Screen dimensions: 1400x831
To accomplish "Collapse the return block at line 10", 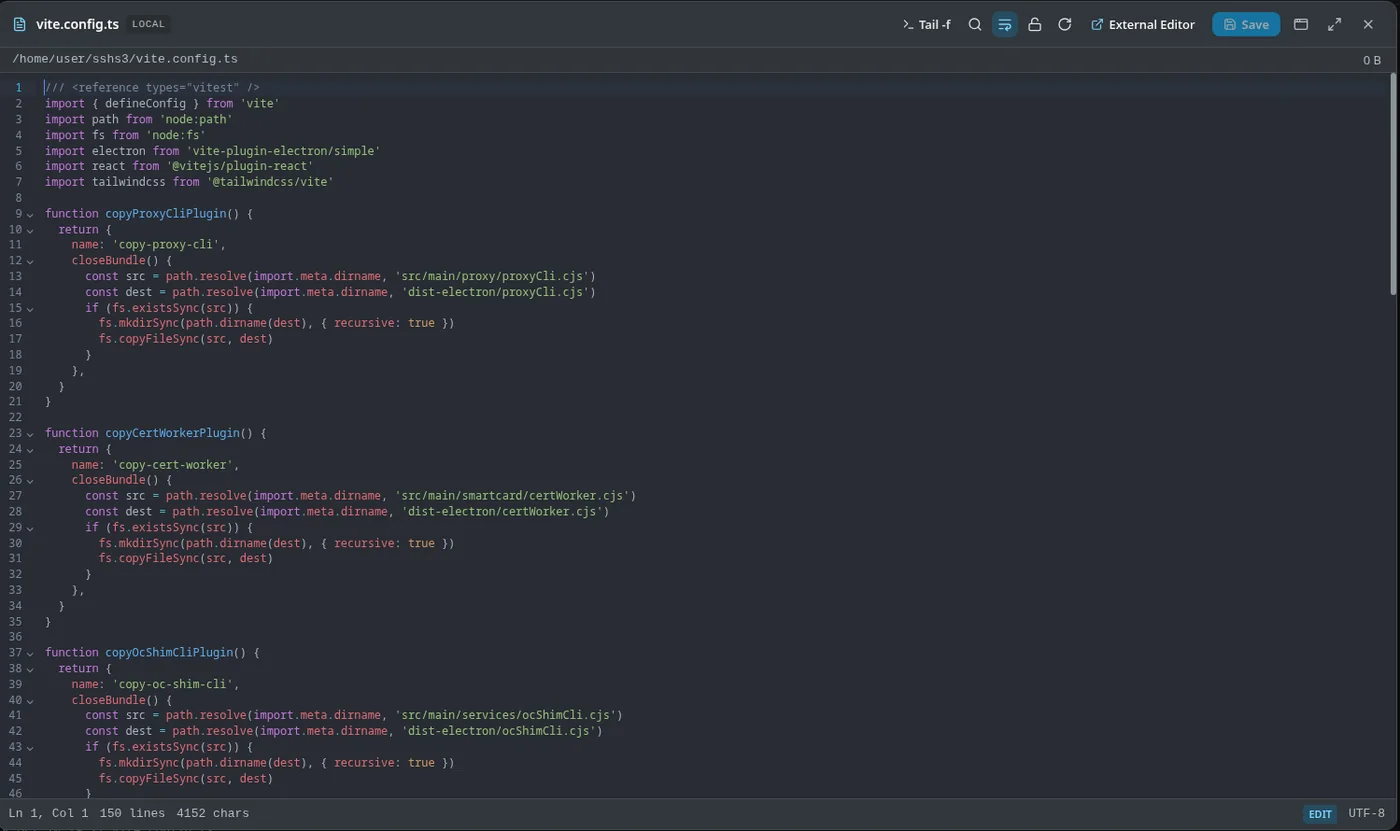I will 30,230.
